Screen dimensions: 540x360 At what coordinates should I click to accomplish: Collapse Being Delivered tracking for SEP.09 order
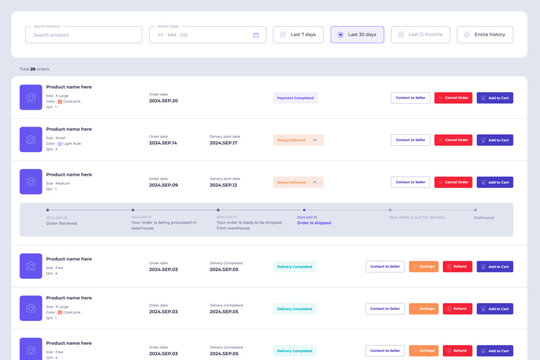point(298,182)
